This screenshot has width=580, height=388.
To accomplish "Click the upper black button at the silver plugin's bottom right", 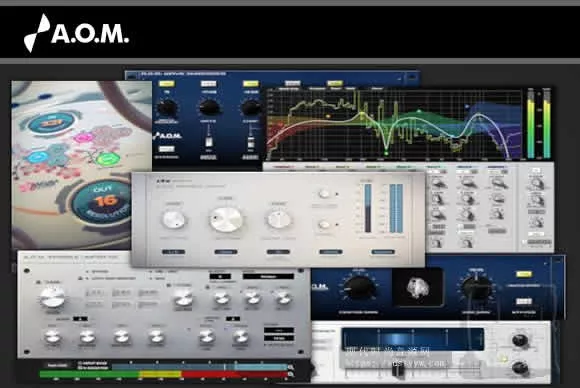I will (279, 330).
